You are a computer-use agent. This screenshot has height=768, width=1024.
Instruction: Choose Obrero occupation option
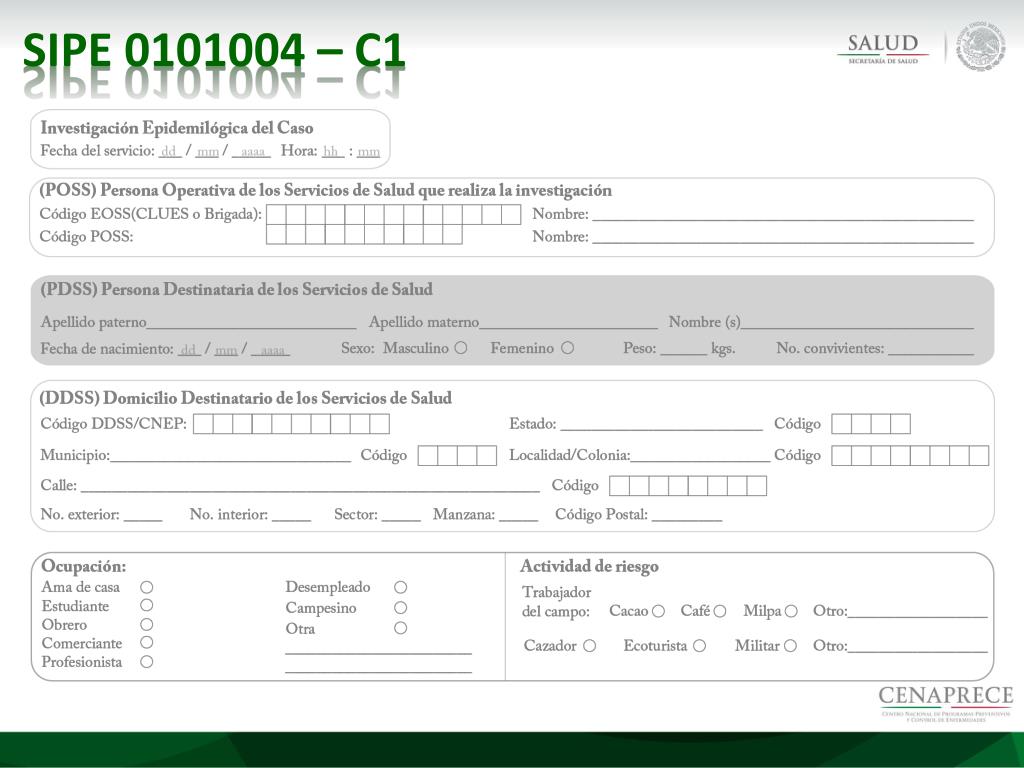147,624
